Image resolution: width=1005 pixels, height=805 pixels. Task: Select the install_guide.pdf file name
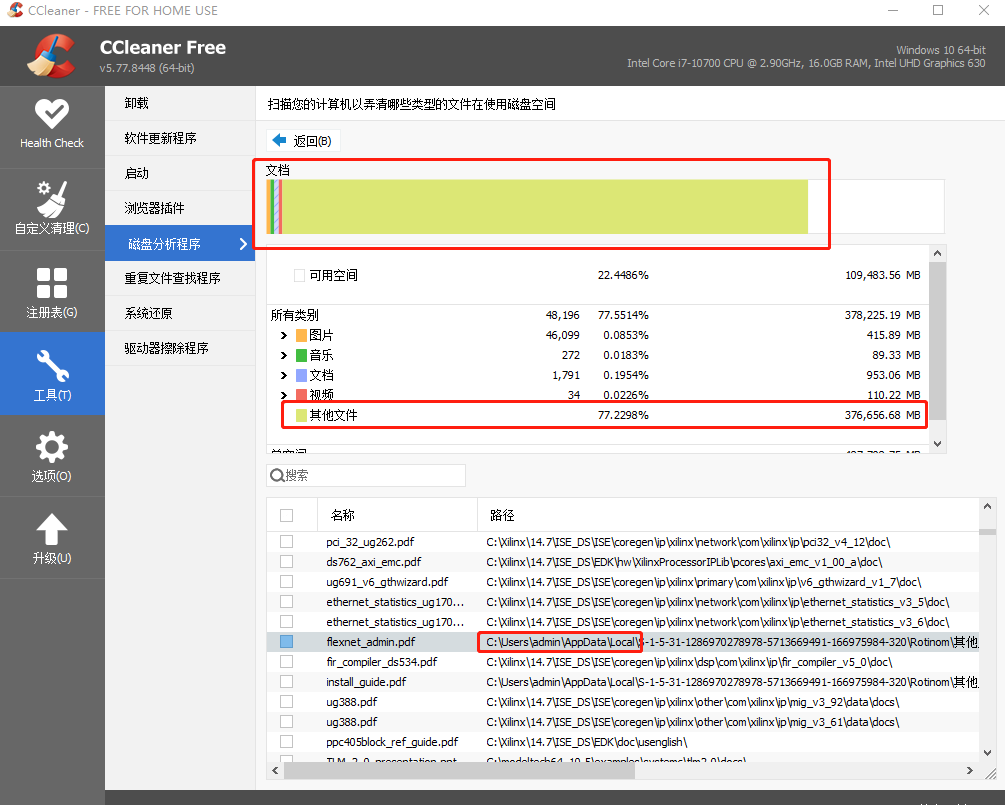click(366, 682)
